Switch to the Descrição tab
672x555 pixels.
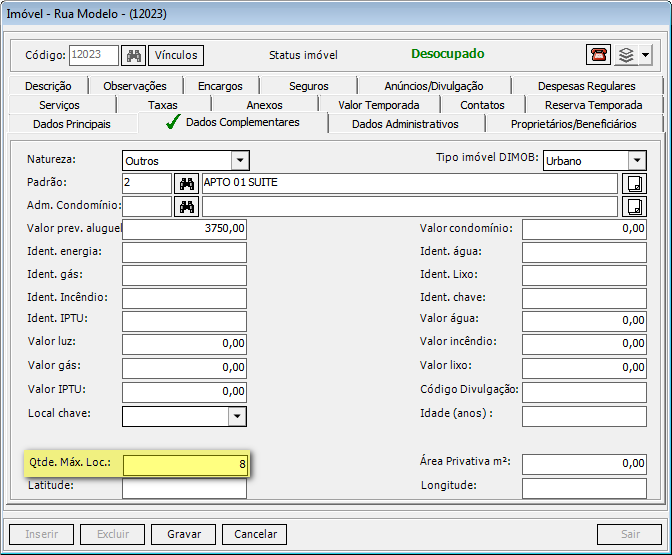click(48, 86)
